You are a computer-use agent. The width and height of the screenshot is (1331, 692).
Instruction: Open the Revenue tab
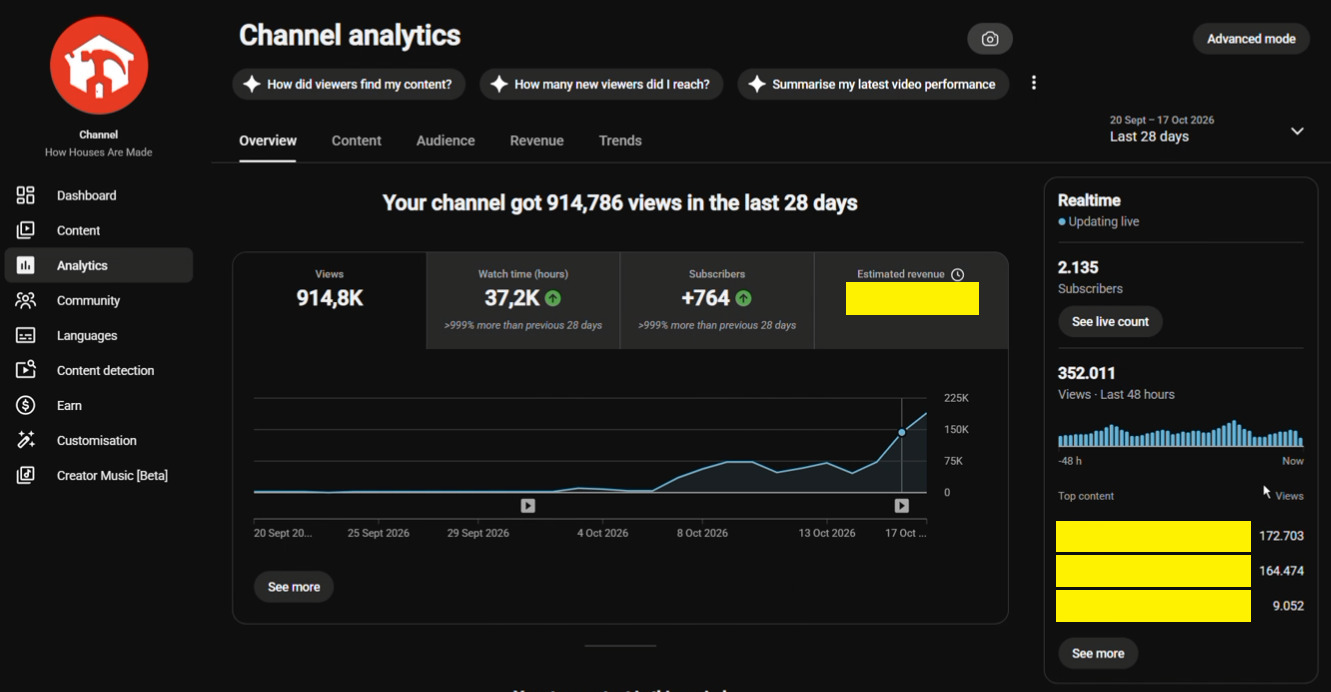click(537, 141)
